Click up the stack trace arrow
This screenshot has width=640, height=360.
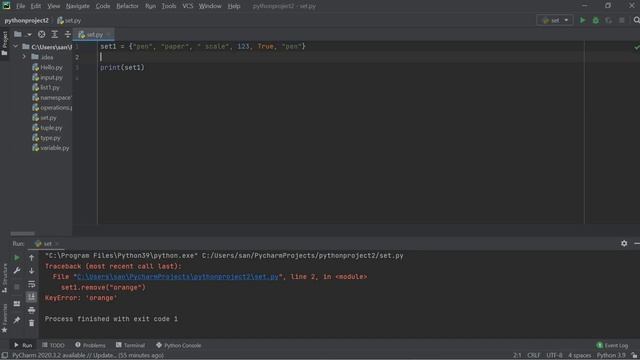31,258
